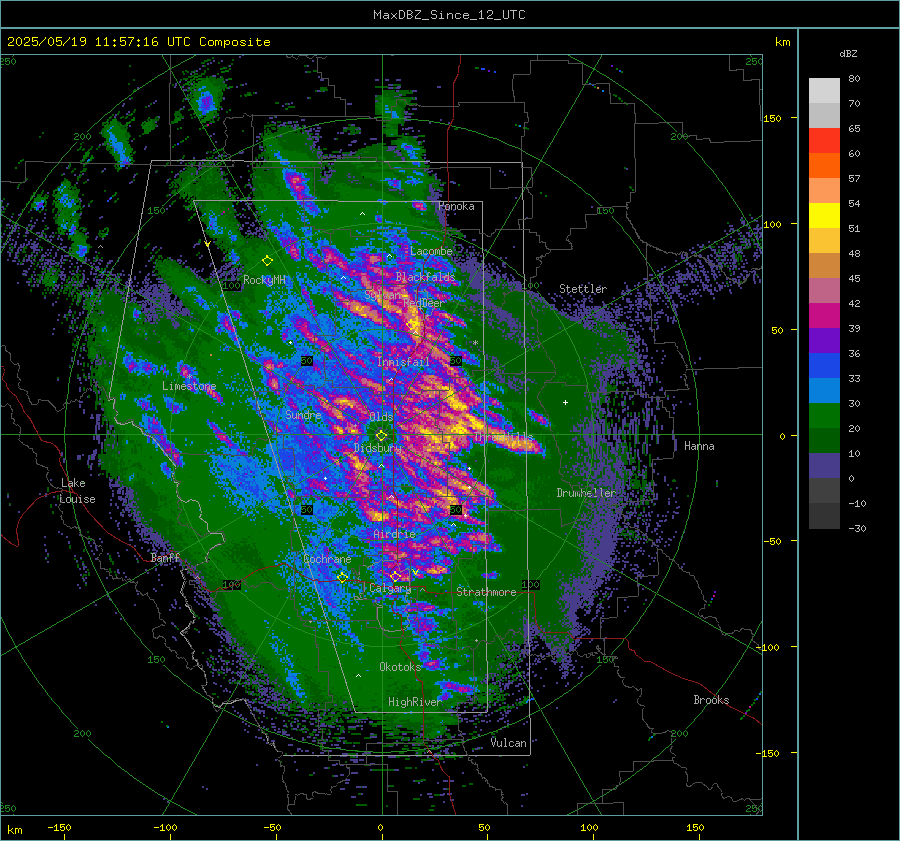
Task: Click the Hanna town label
Action: pos(699,446)
